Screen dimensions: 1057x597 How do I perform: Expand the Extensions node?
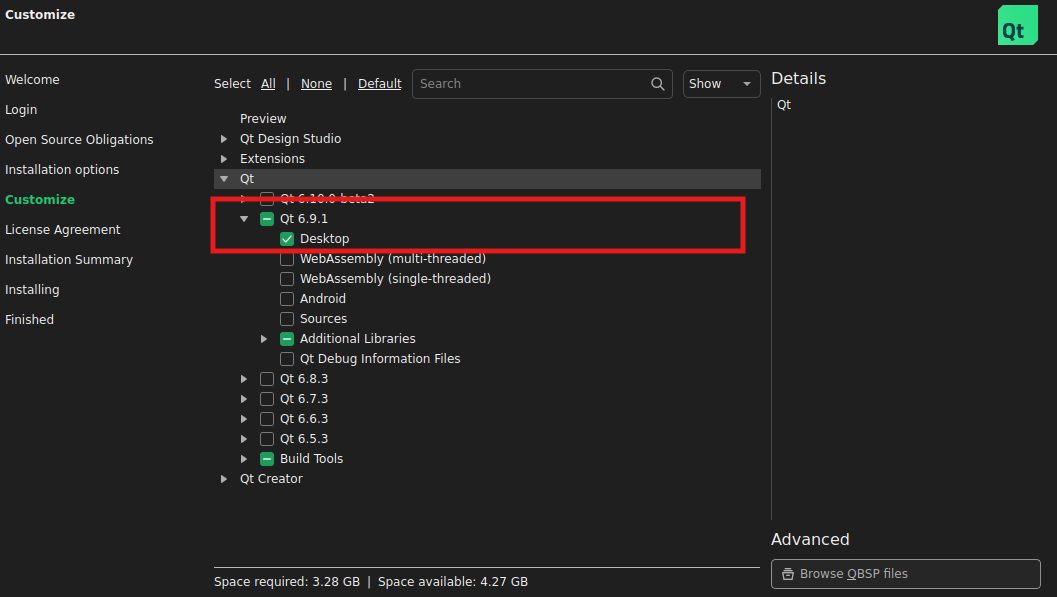coord(224,159)
